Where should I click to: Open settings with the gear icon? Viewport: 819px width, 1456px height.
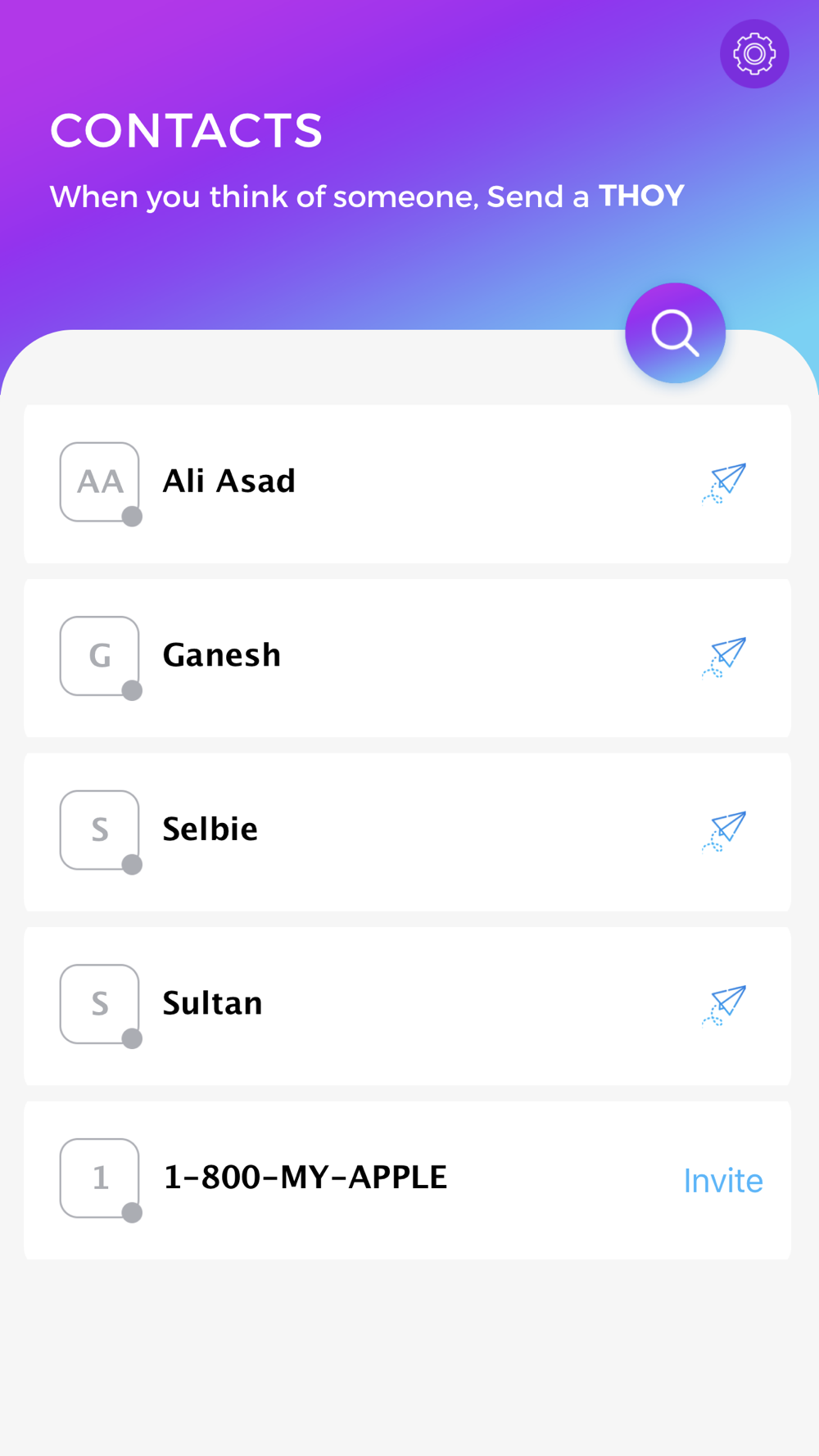(754, 54)
